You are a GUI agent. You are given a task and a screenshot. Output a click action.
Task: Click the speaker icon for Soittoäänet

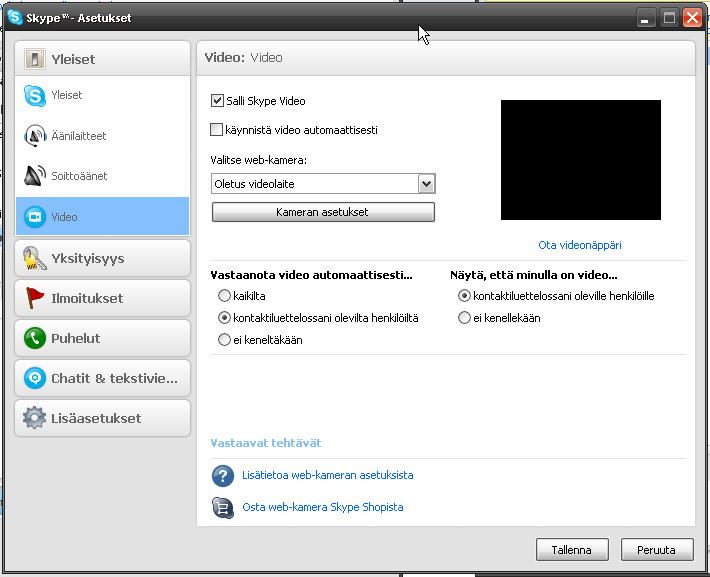pyautogui.click(x=35, y=176)
